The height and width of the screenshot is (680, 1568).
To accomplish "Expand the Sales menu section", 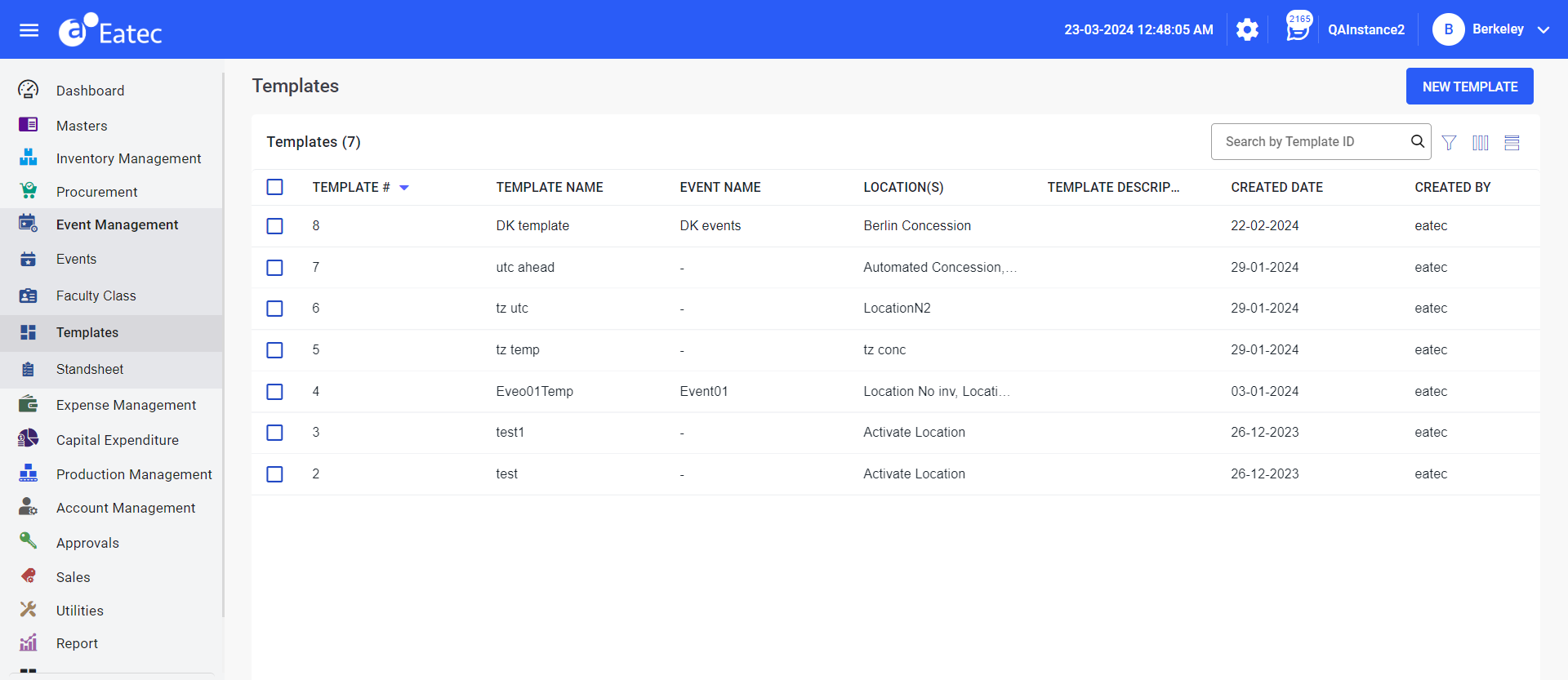I will click(x=111, y=577).
